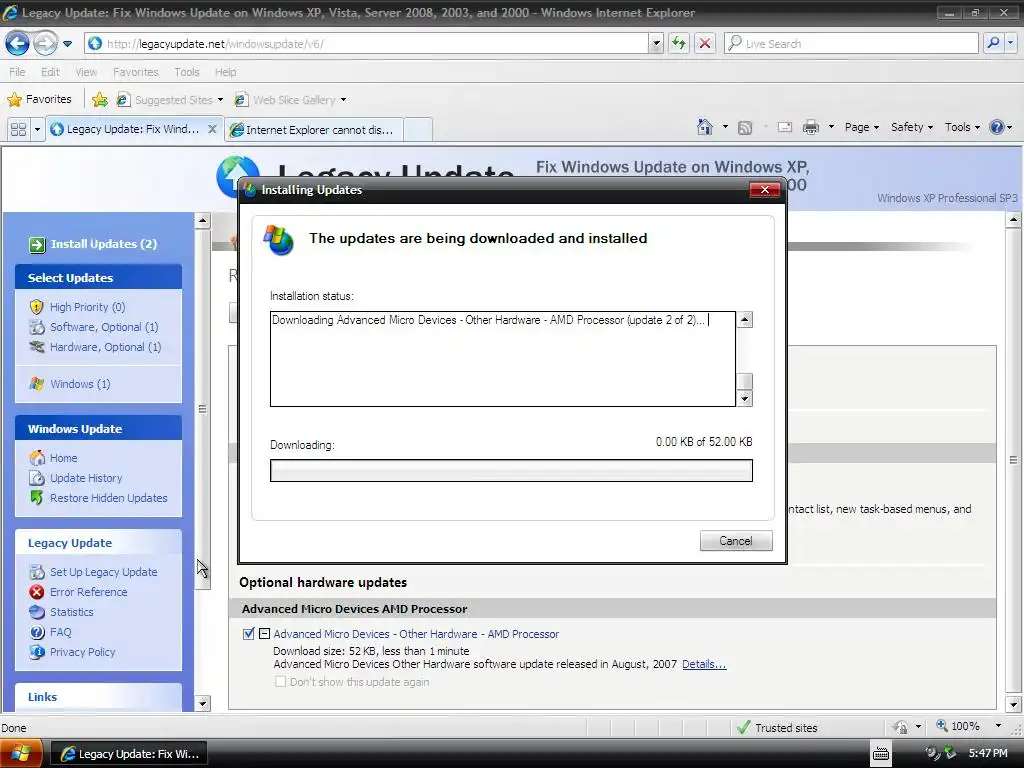Click the Windows Start button

pyautogui.click(x=22, y=754)
